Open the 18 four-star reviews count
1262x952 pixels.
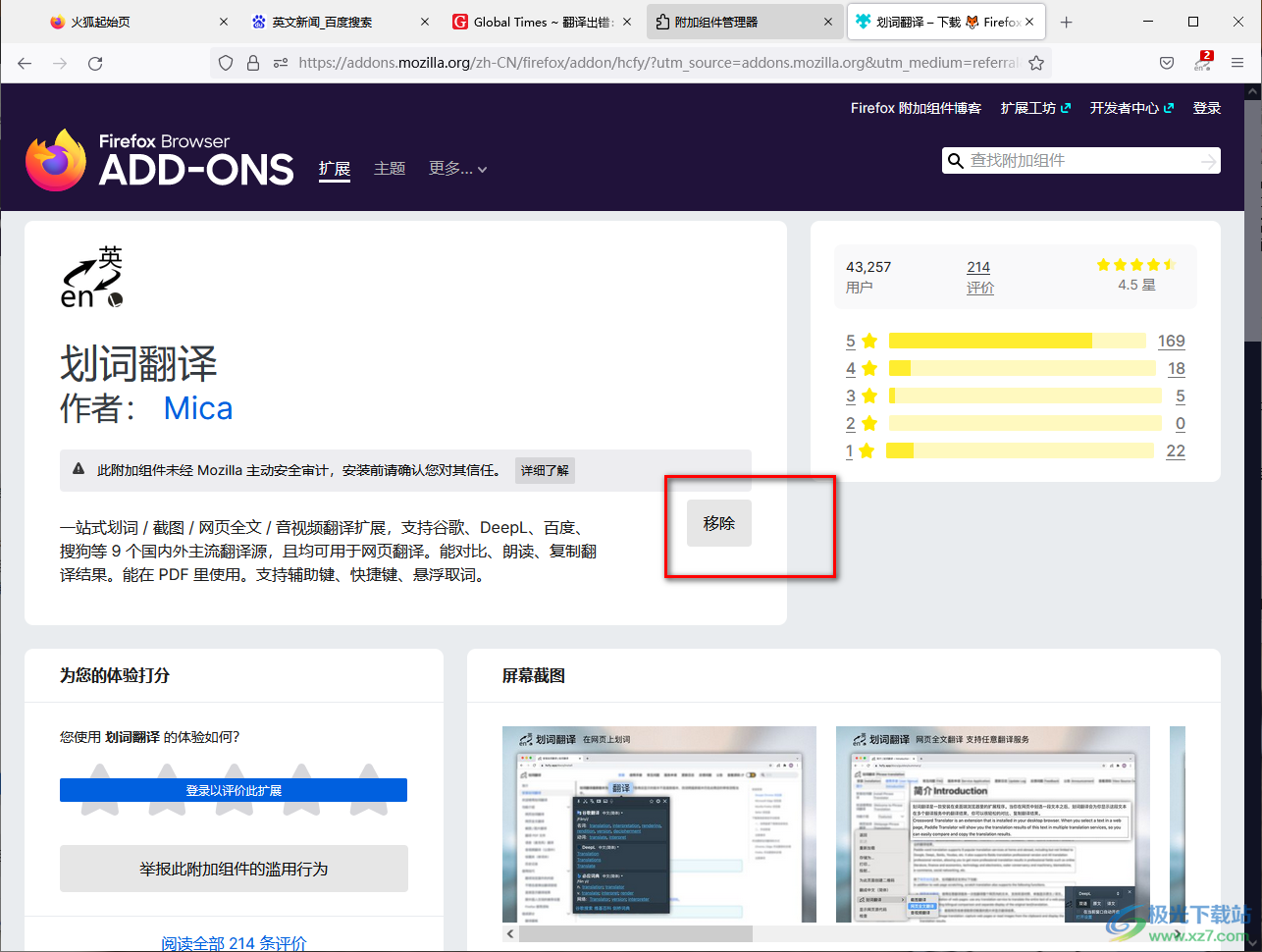tap(1177, 368)
